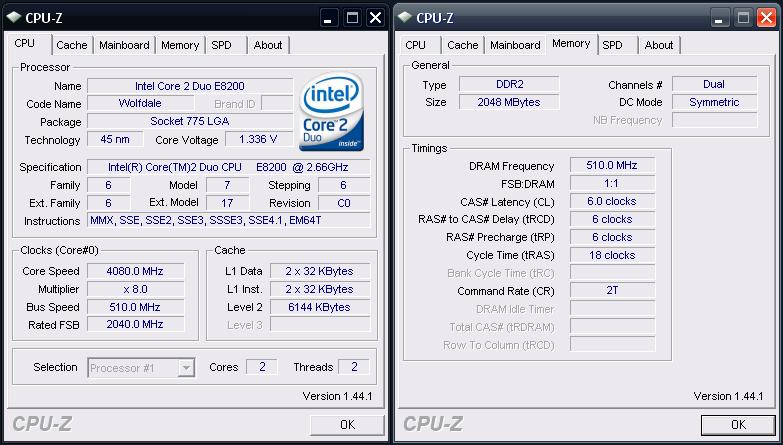Switch to Memory tab in left CPU-Z window
The height and width of the screenshot is (445, 783).
[x=180, y=45]
